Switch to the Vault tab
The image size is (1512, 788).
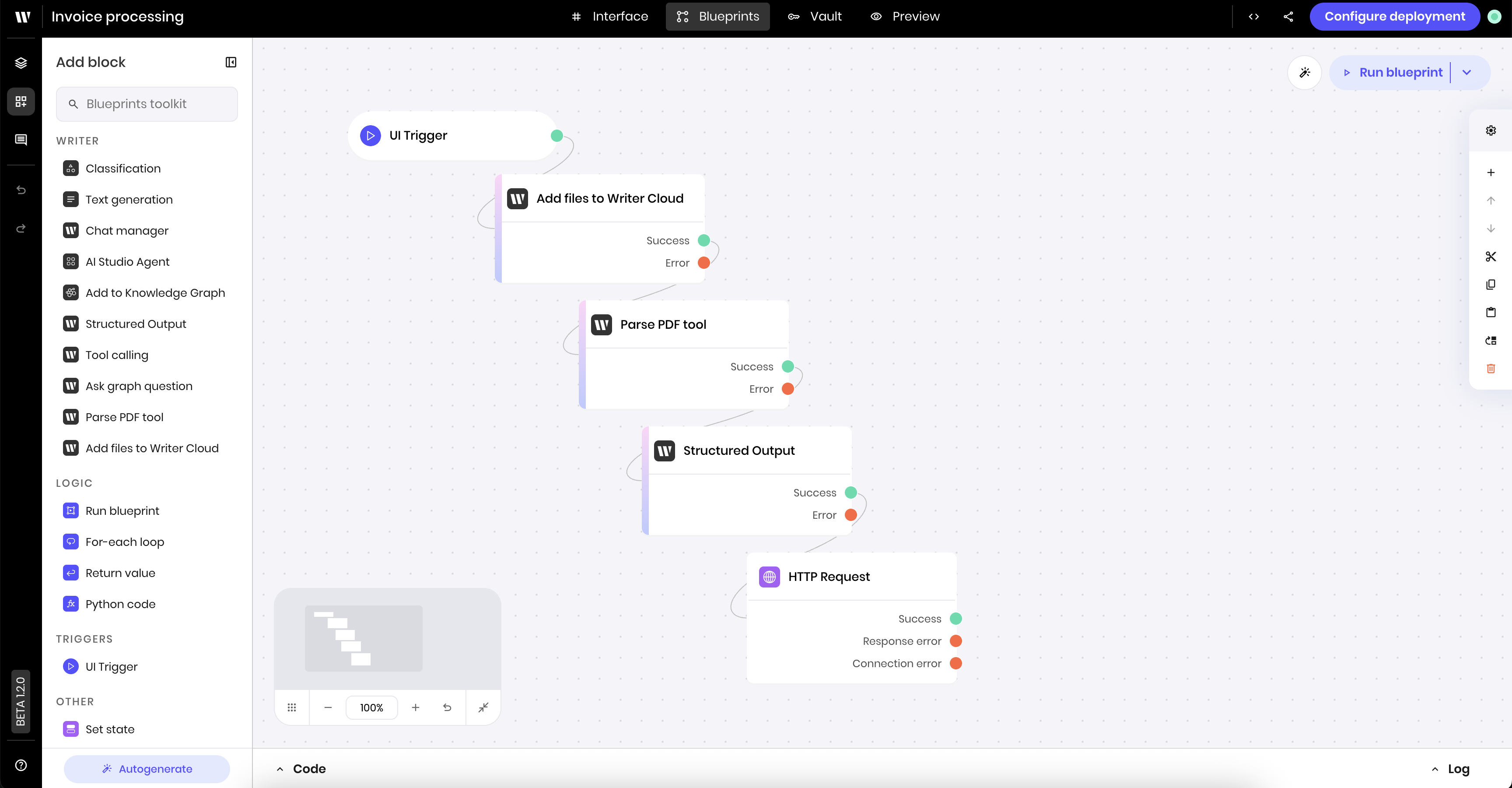tap(815, 17)
